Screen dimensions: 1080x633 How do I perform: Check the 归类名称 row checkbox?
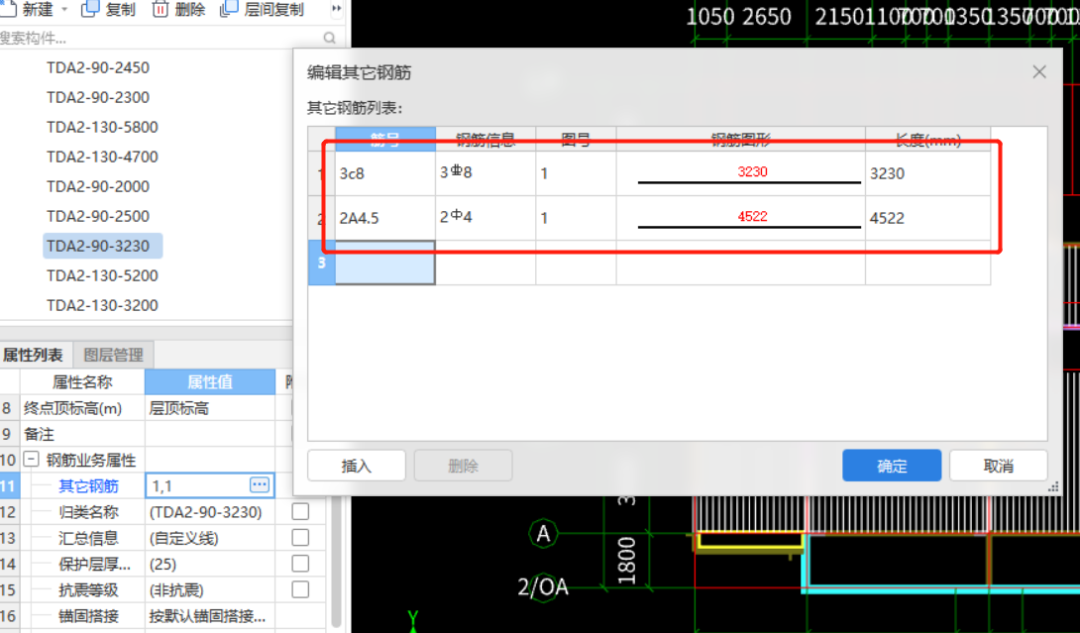pos(300,512)
